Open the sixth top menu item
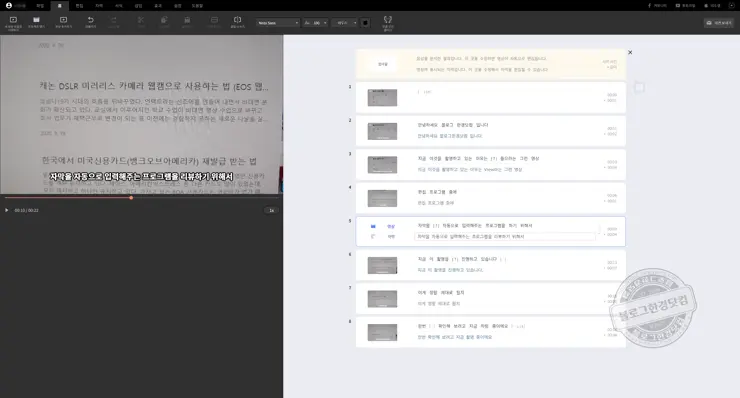 [x=119, y=6]
